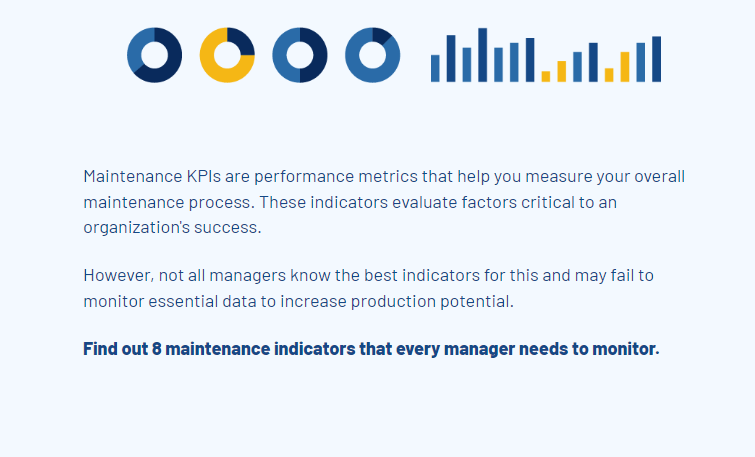Click the mostly light blue donut chart

[373, 55]
